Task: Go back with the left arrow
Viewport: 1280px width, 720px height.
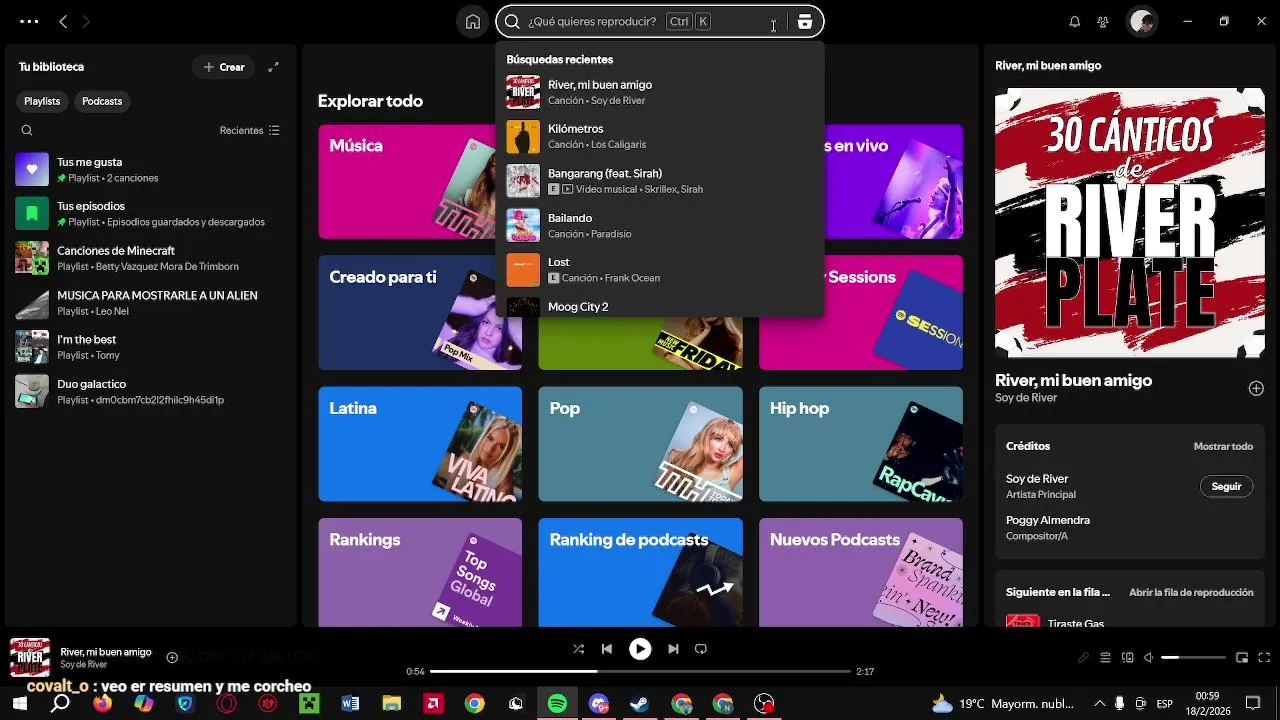Action: pyautogui.click(x=63, y=21)
